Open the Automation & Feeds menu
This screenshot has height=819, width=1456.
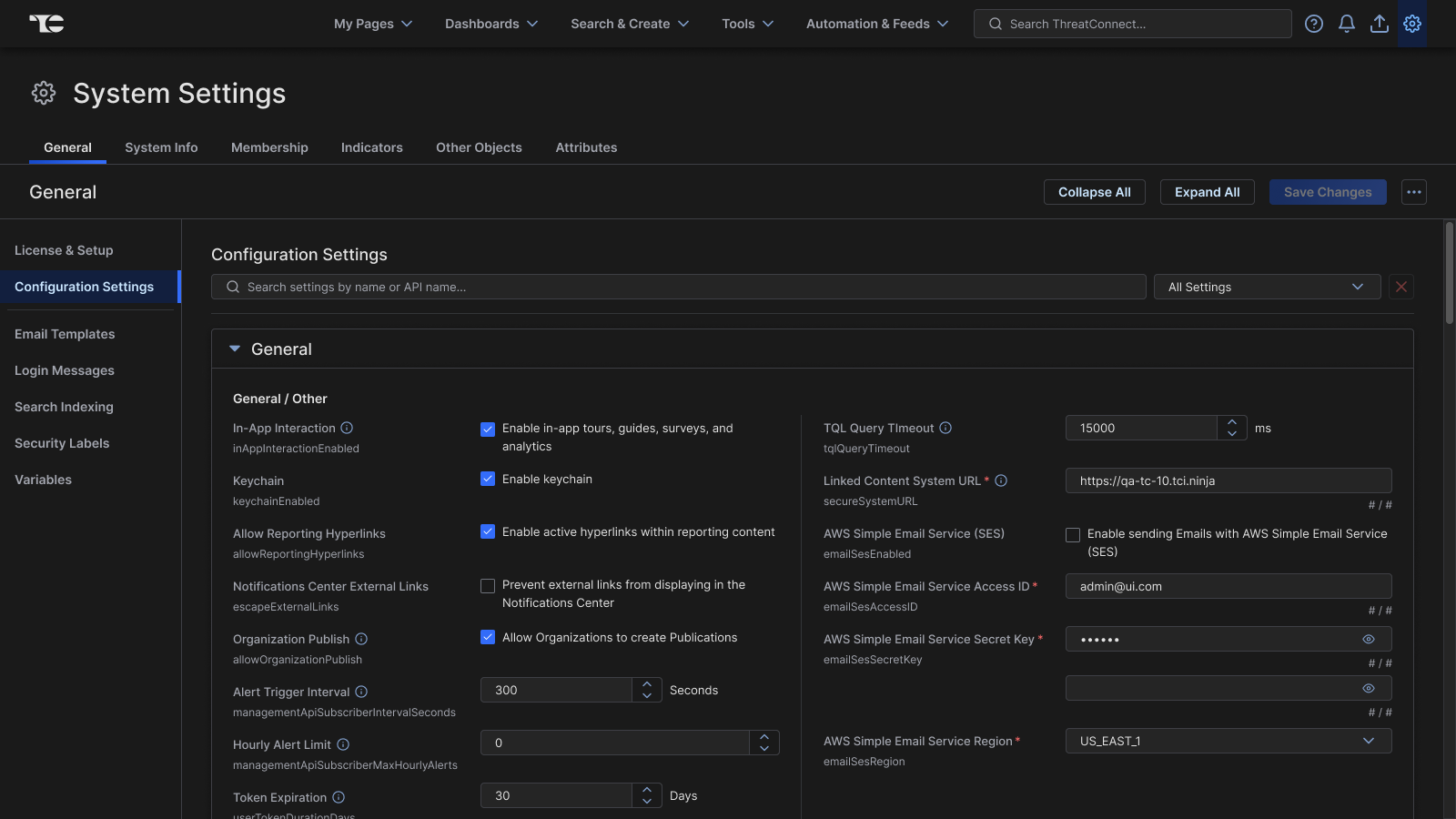coord(876,24)
